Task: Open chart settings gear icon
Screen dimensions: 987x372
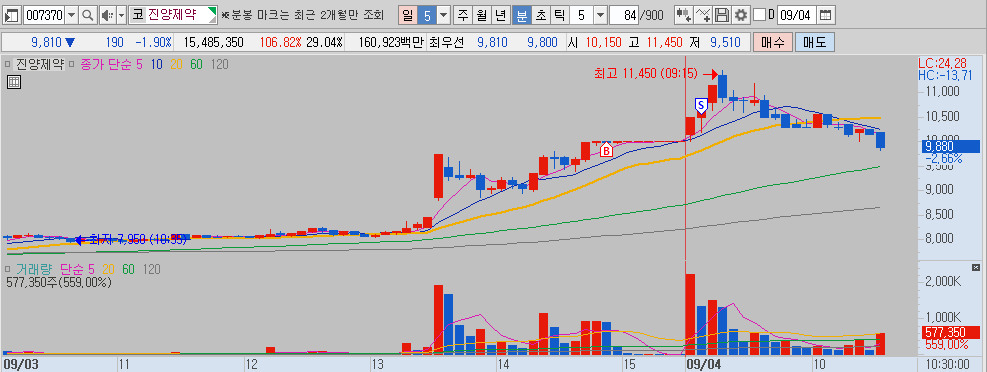Action: click(x=741, y=14)
